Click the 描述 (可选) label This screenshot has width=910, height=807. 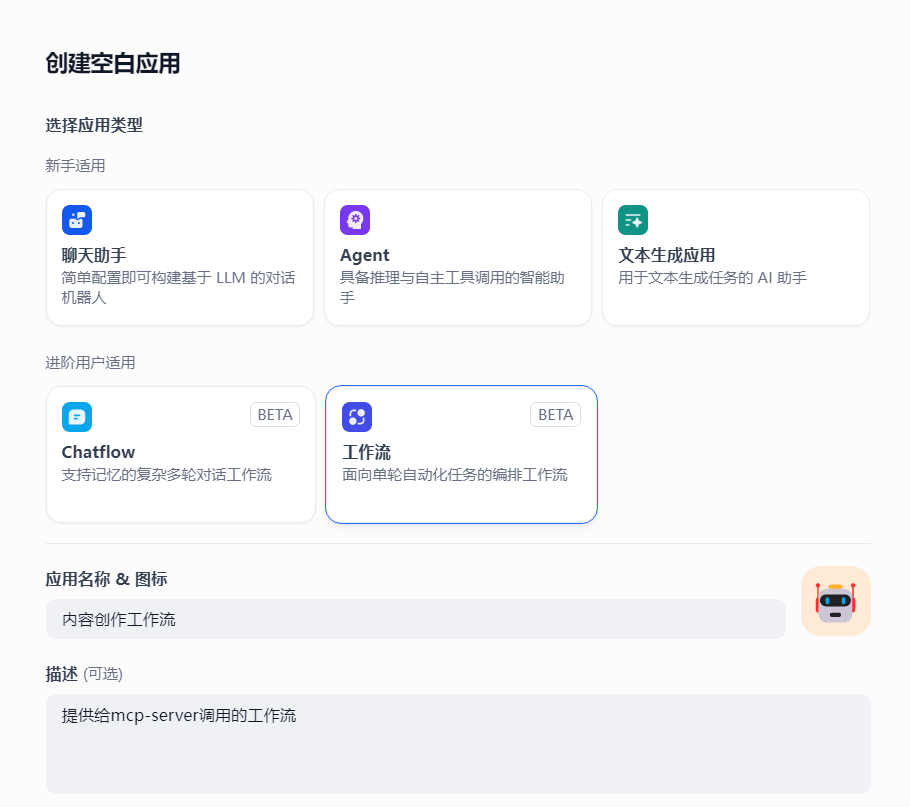pyautogui.click(x=84, y=674)
